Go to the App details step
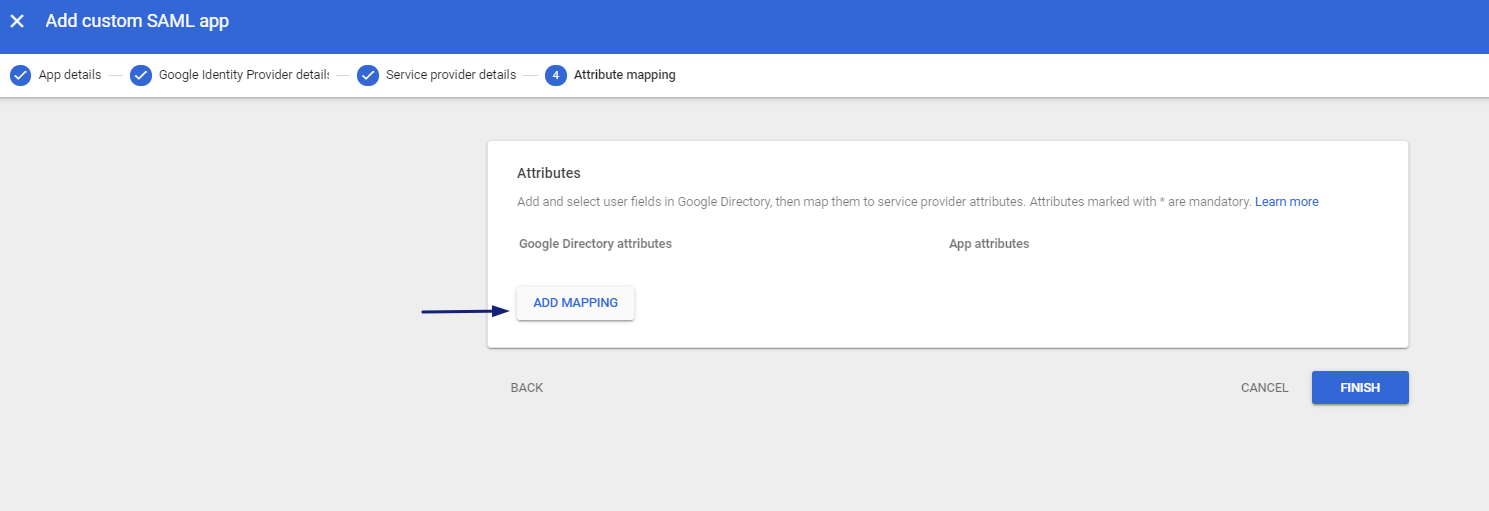 pyautogui.click(x=70, y=75)
